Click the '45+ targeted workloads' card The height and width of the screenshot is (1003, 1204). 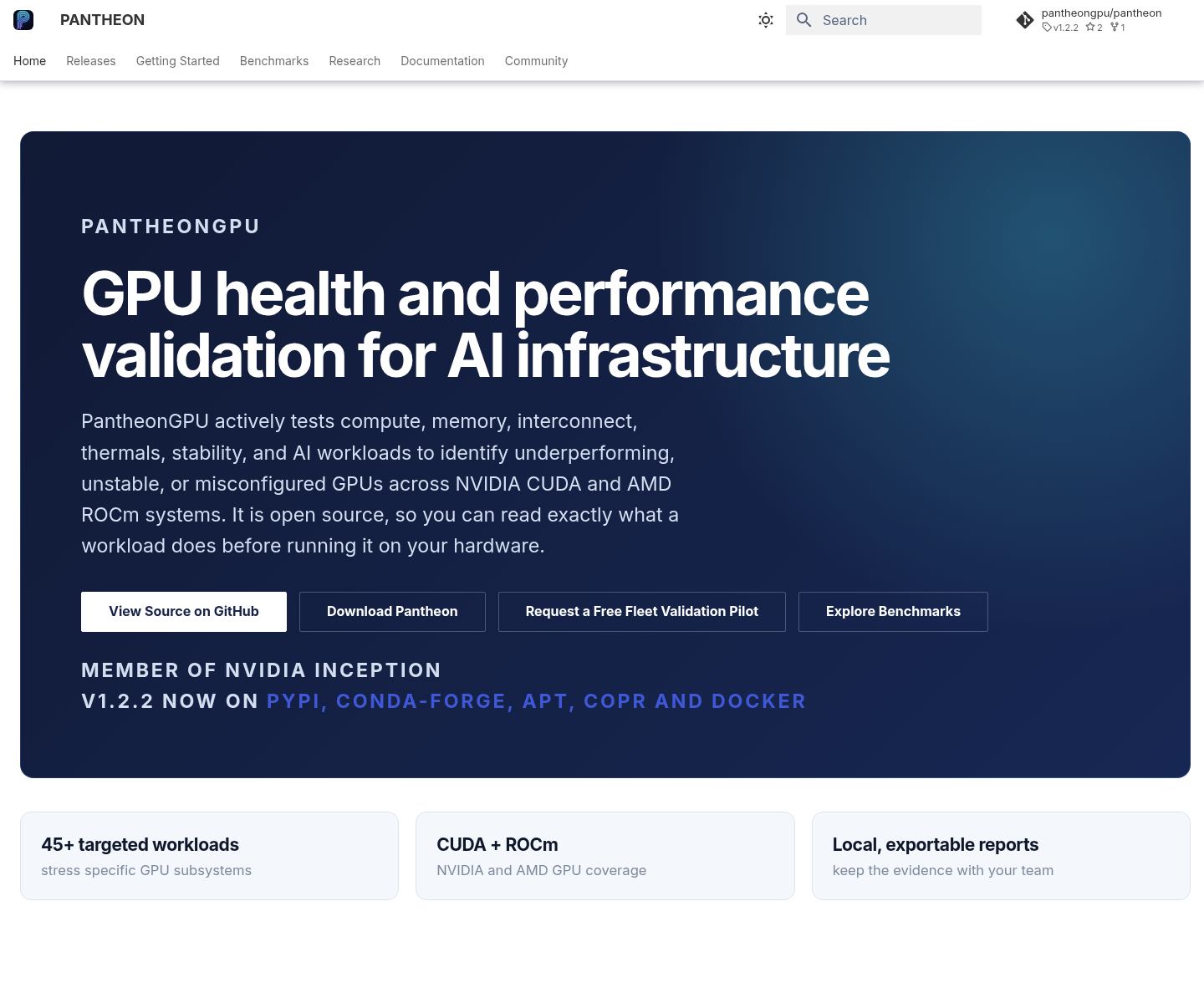click(209, 856)
